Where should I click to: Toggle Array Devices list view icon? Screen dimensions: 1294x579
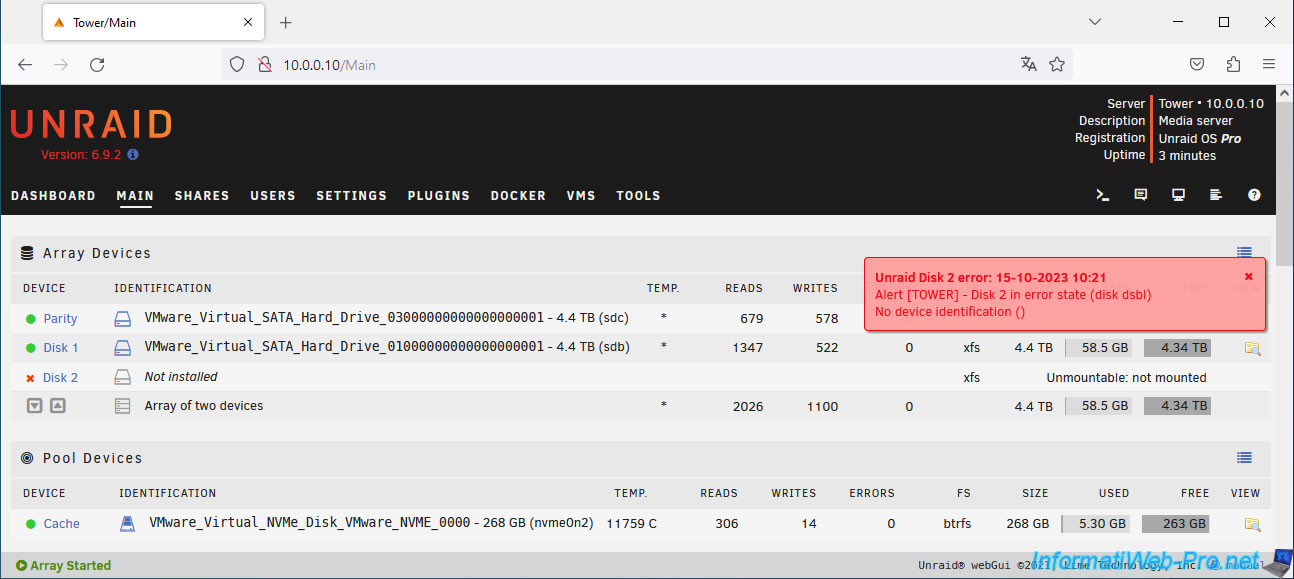tap(1244, 253)
